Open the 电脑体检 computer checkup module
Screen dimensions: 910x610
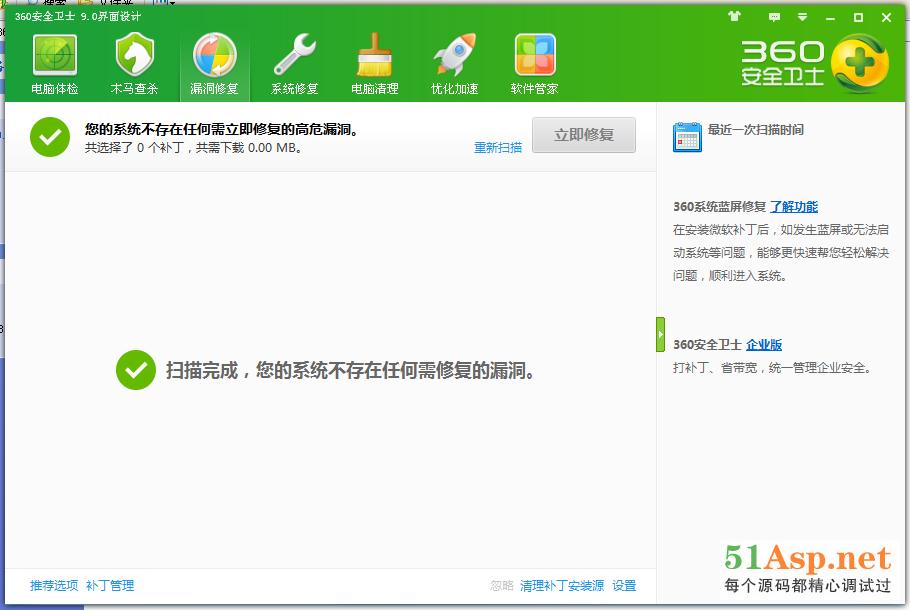pyautogui.click(x=55, y=64)
